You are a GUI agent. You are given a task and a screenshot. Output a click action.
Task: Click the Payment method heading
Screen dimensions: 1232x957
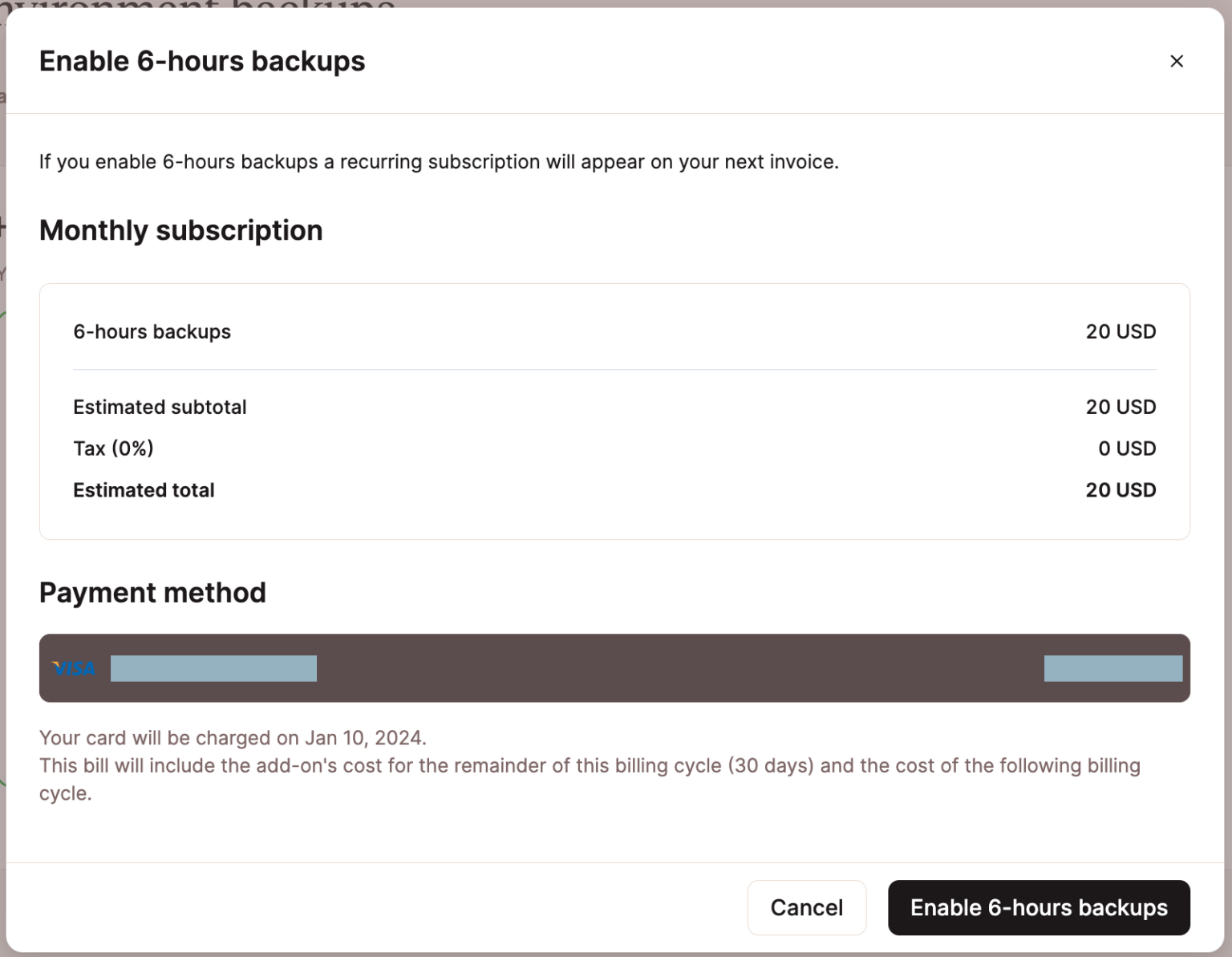152,592
